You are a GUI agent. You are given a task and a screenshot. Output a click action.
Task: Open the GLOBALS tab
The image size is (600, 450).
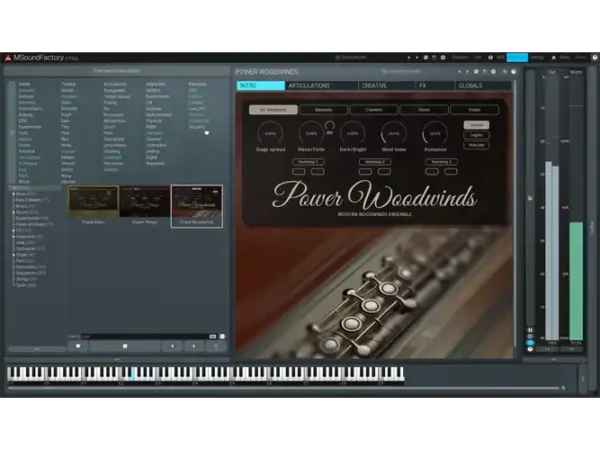coord(484,86)
